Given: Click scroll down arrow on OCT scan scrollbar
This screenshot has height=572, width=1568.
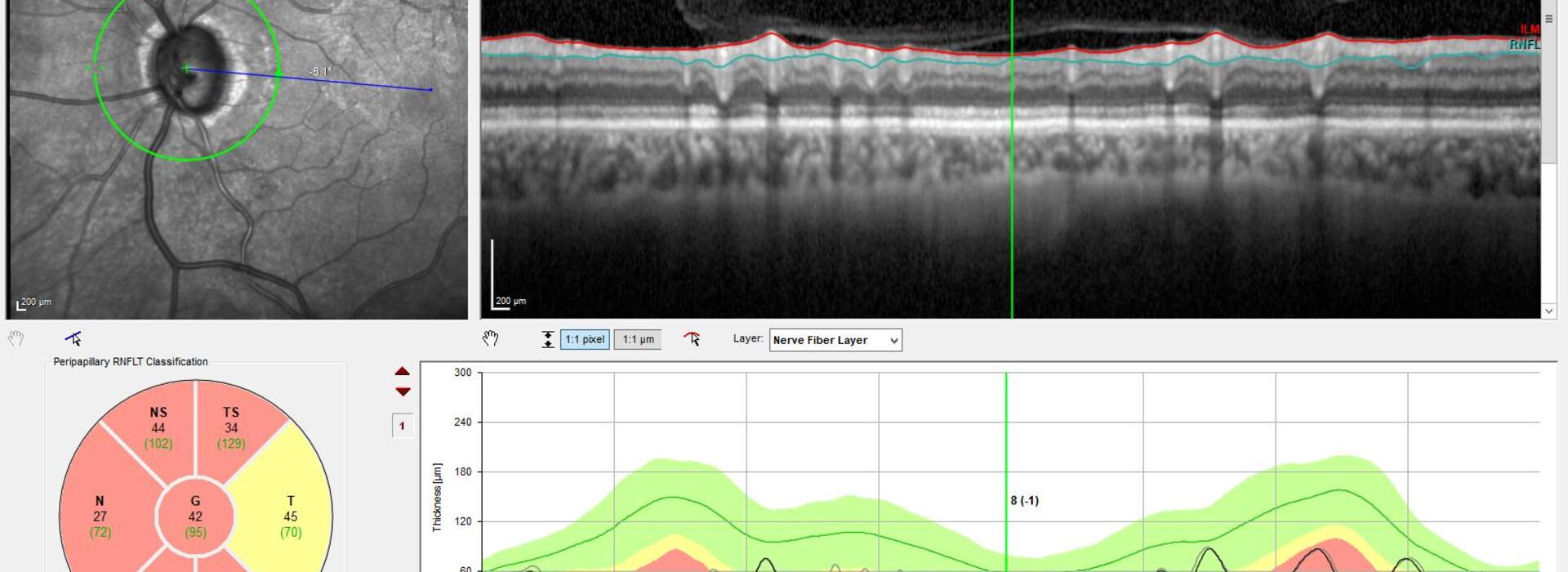Looking at the screenshot, I should pos(1548,311).
